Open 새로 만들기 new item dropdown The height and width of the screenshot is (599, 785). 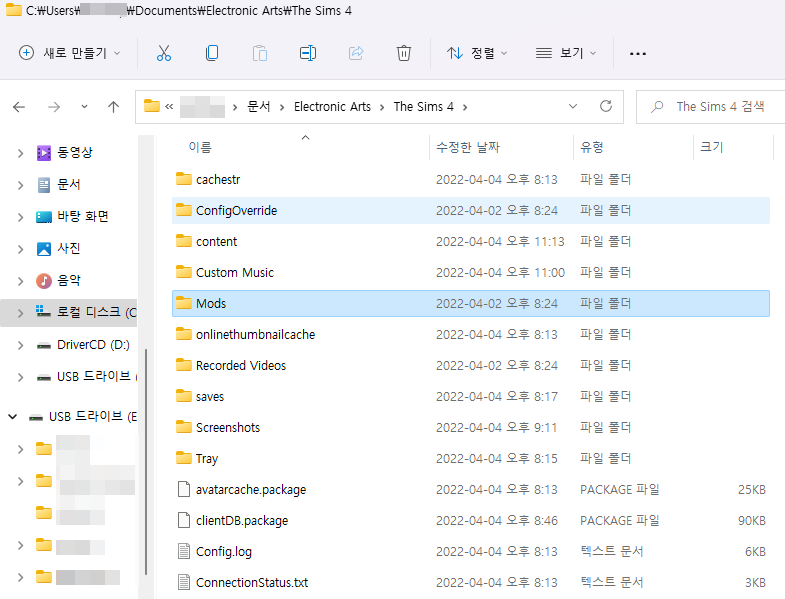click(x=70, y=53)
